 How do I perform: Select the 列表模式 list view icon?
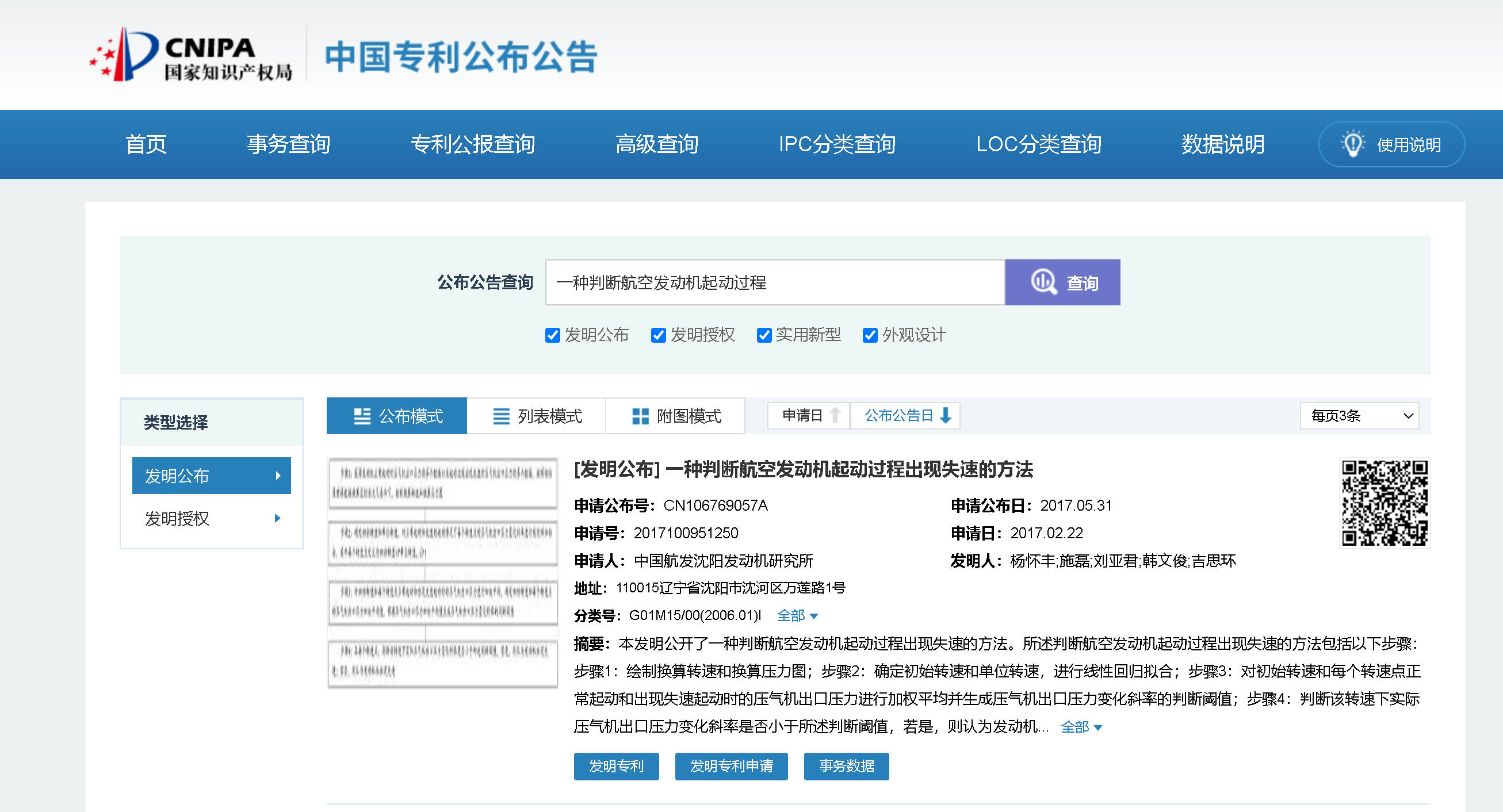(500, 416)
